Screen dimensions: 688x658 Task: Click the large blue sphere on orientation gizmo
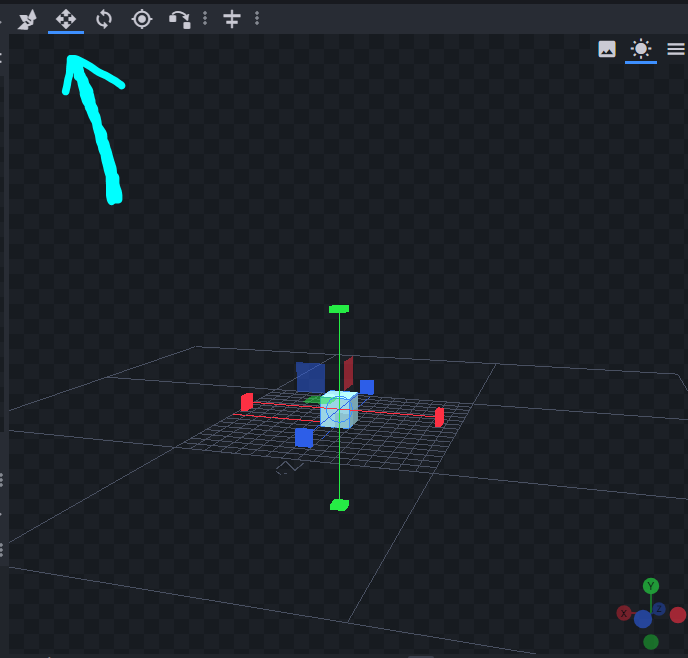643,619
